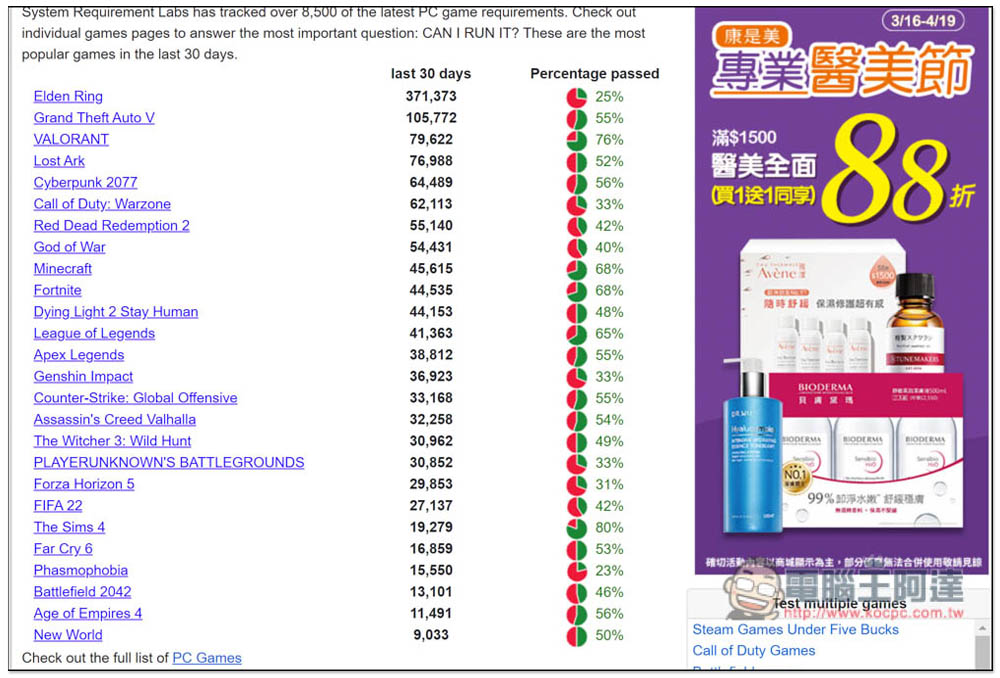Image resolution: width=1000 pixels, height=678 pixels.
Task: Click the Lost Ark 52% pie icon
Action: (577, 162)
